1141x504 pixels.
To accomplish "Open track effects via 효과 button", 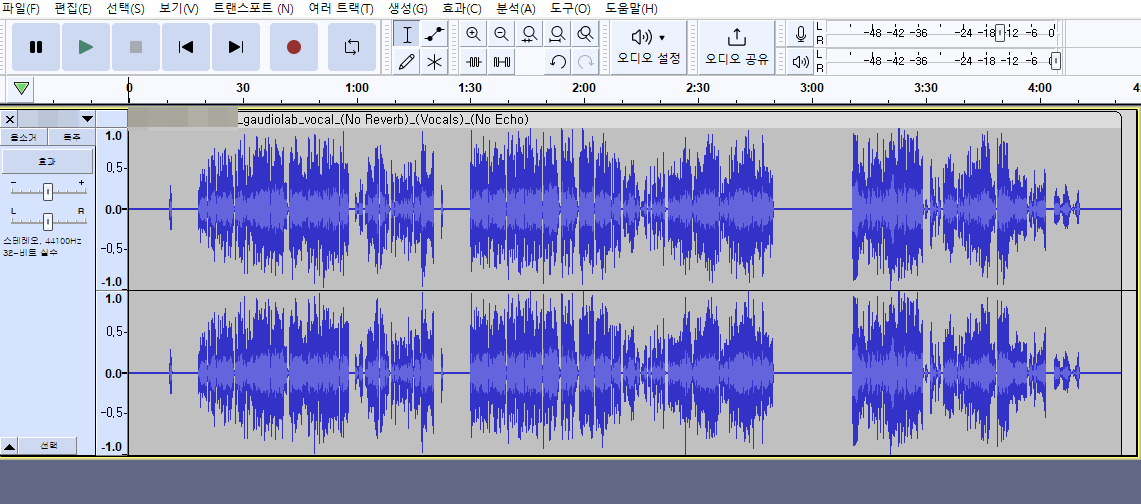I will (47, 161).
